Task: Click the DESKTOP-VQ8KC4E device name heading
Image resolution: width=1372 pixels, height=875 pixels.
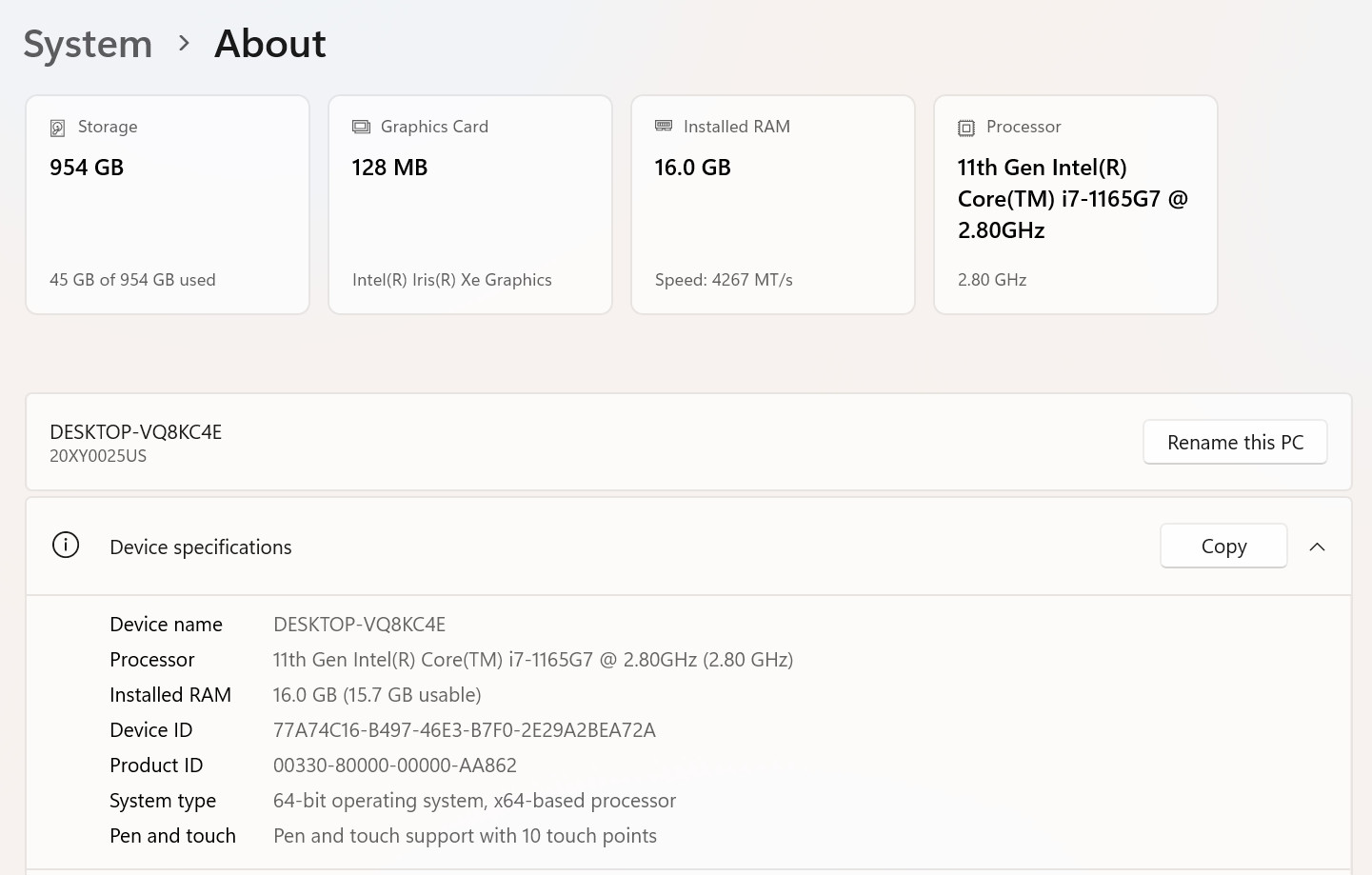Action: point(135,432)
